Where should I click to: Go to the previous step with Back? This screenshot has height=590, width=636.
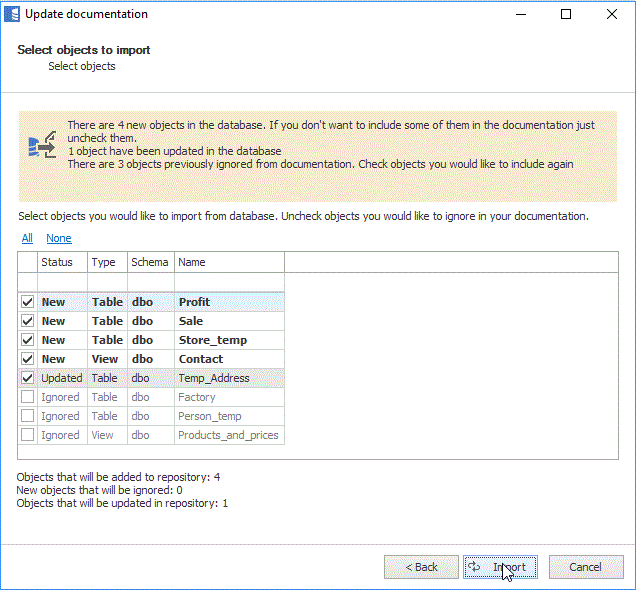(x=421, y=567)
